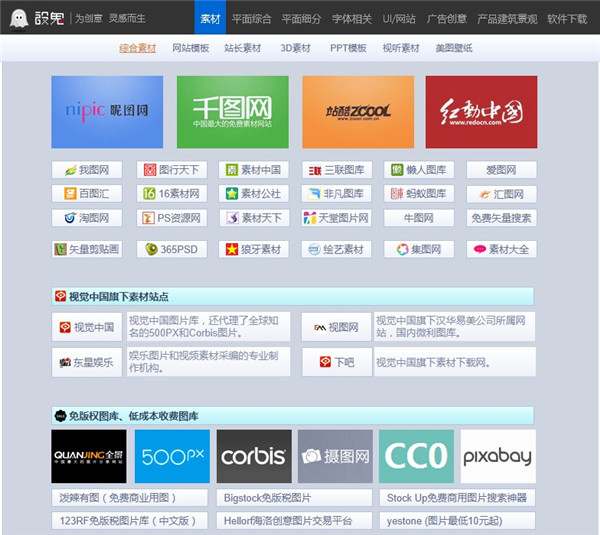Open the 红动中国 red banner
The width and height of the screenshot is (600, 535).
pyautogui.click(x=481, y=112)
